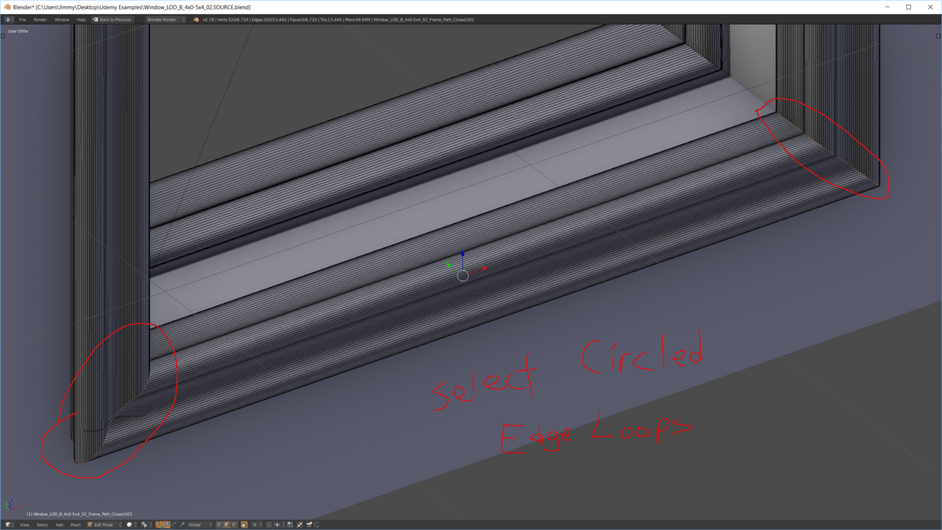The height and width of the screenshot is (530, 942).
Task: Click the Blender logo splash icon in info header
Action: point(196,19)
